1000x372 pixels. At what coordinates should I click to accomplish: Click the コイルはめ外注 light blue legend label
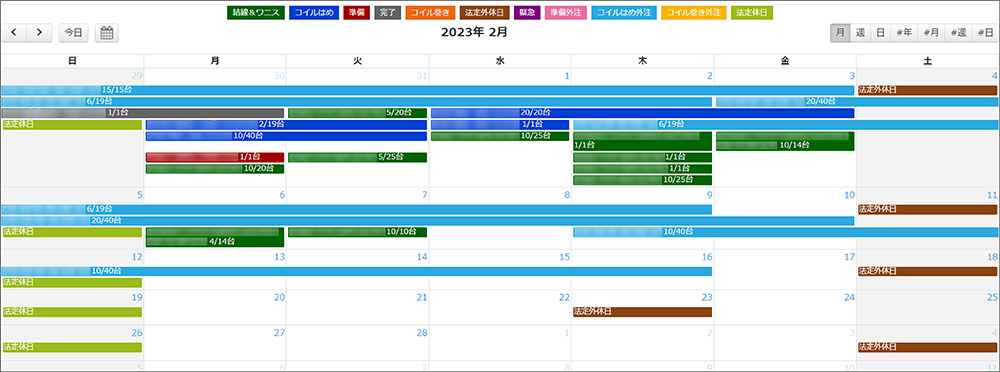pos(624,12)
